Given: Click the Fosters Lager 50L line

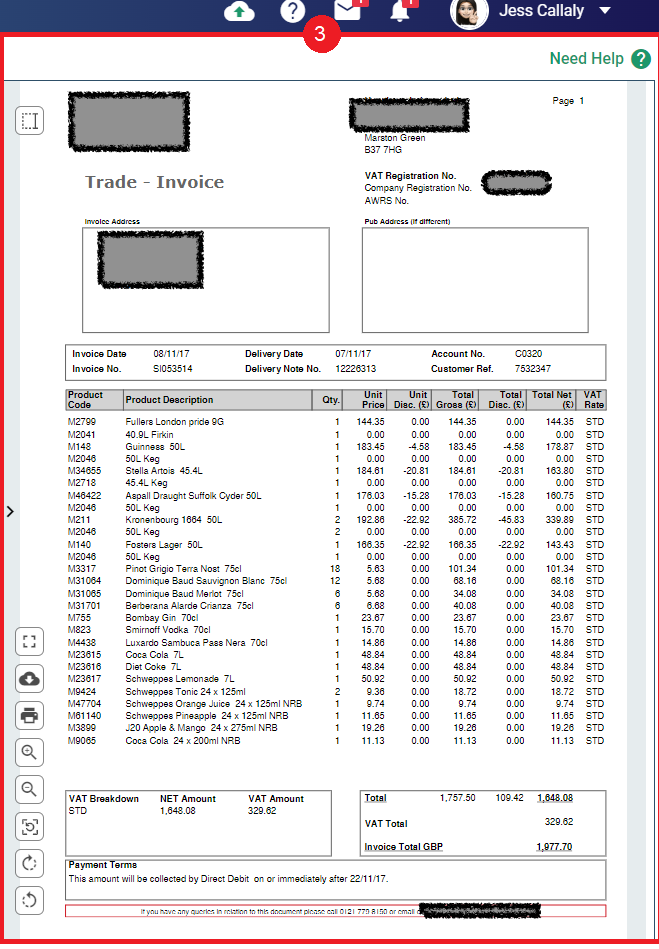Looking at the screenshot, I should (336, 545).
